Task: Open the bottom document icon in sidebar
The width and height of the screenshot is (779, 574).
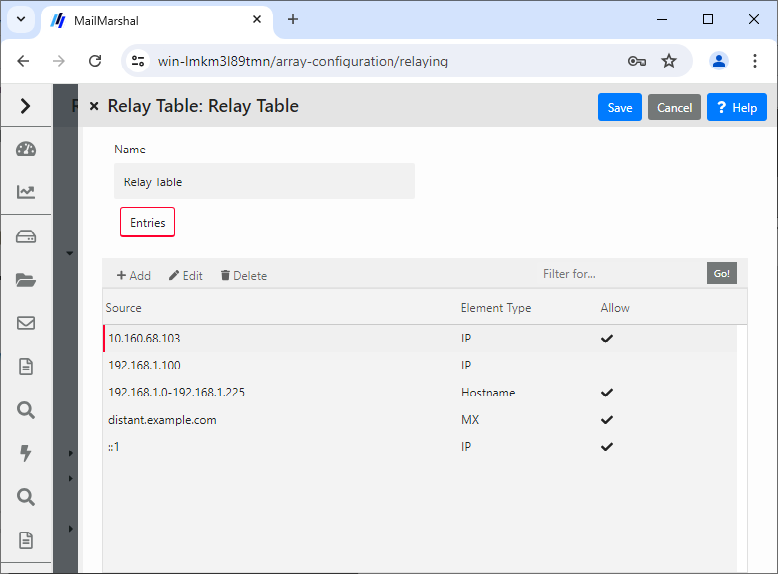Action: point(26,540)
